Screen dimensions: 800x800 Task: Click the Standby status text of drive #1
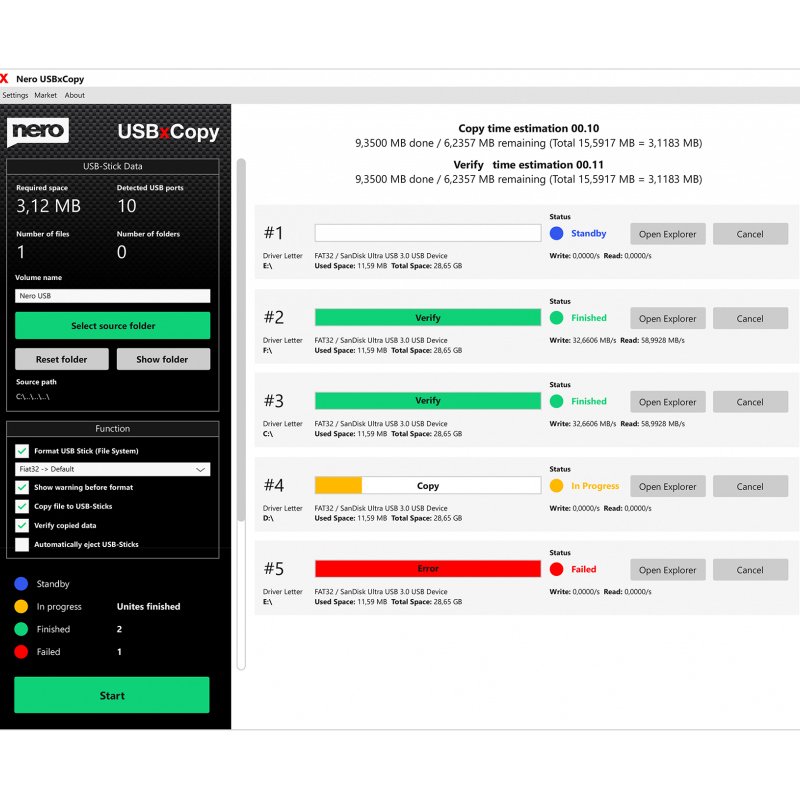tap(588, 233)
